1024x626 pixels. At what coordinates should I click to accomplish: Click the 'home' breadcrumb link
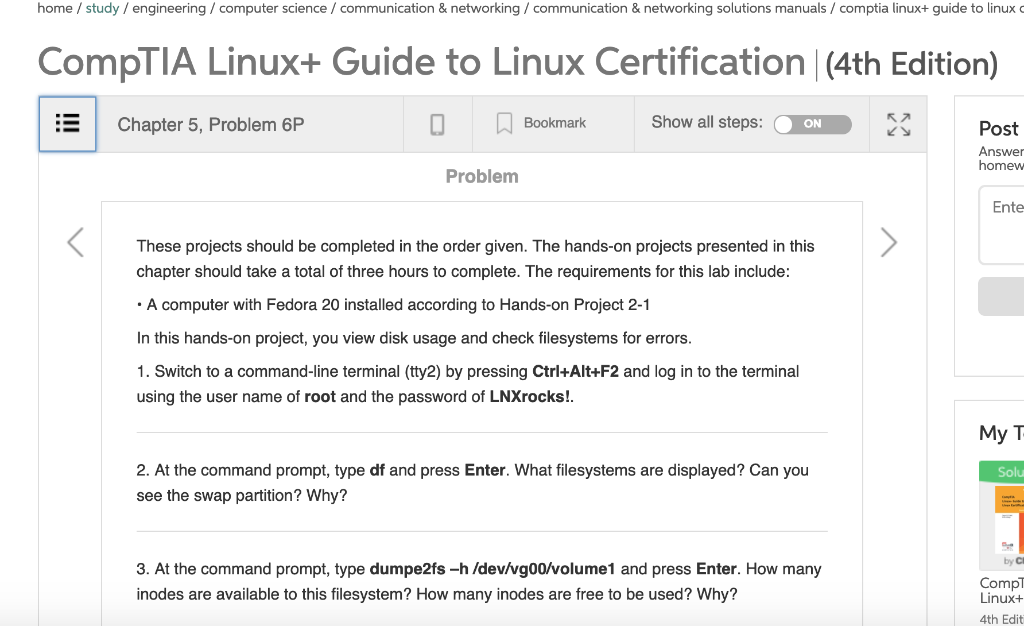click(55, 8)
